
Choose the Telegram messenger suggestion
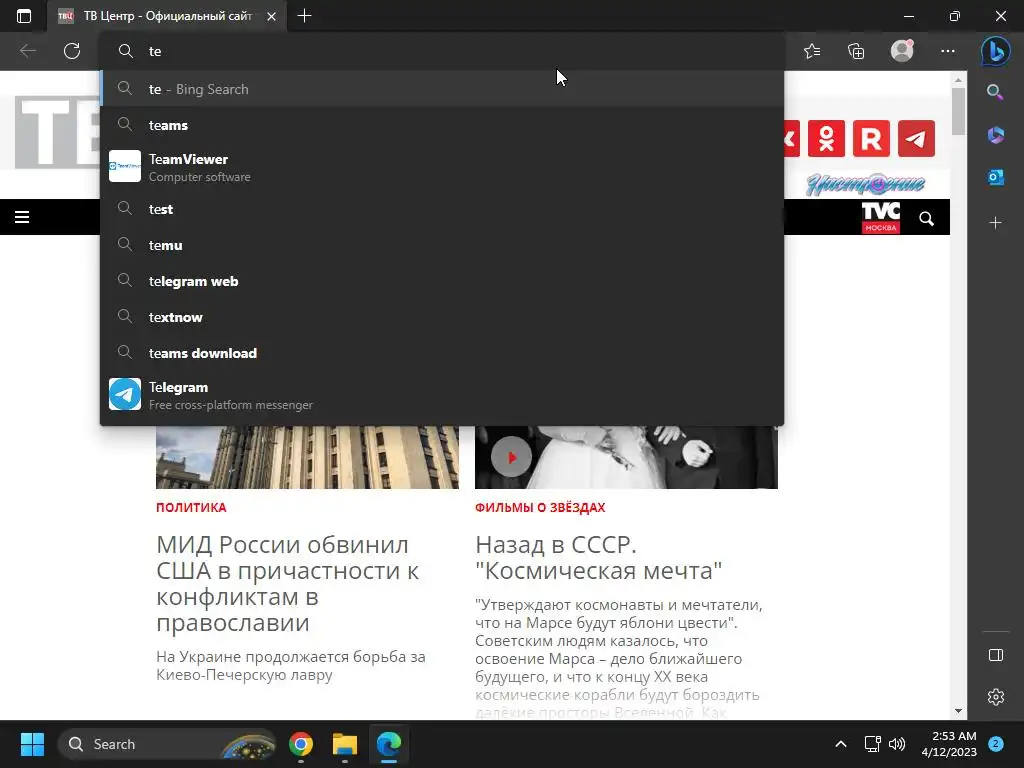tap(441, 394)
